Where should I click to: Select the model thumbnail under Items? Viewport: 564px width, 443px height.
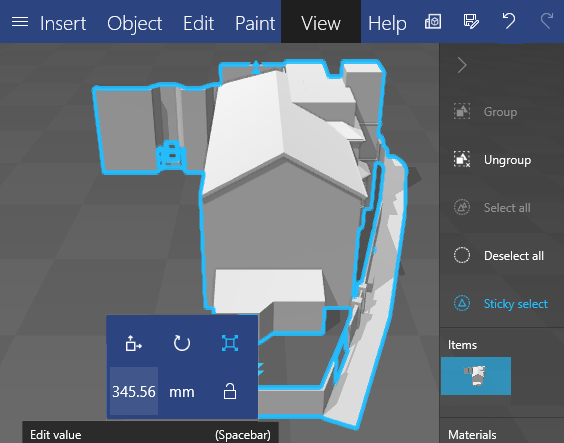pyautogui.click(x=476, y=376)
